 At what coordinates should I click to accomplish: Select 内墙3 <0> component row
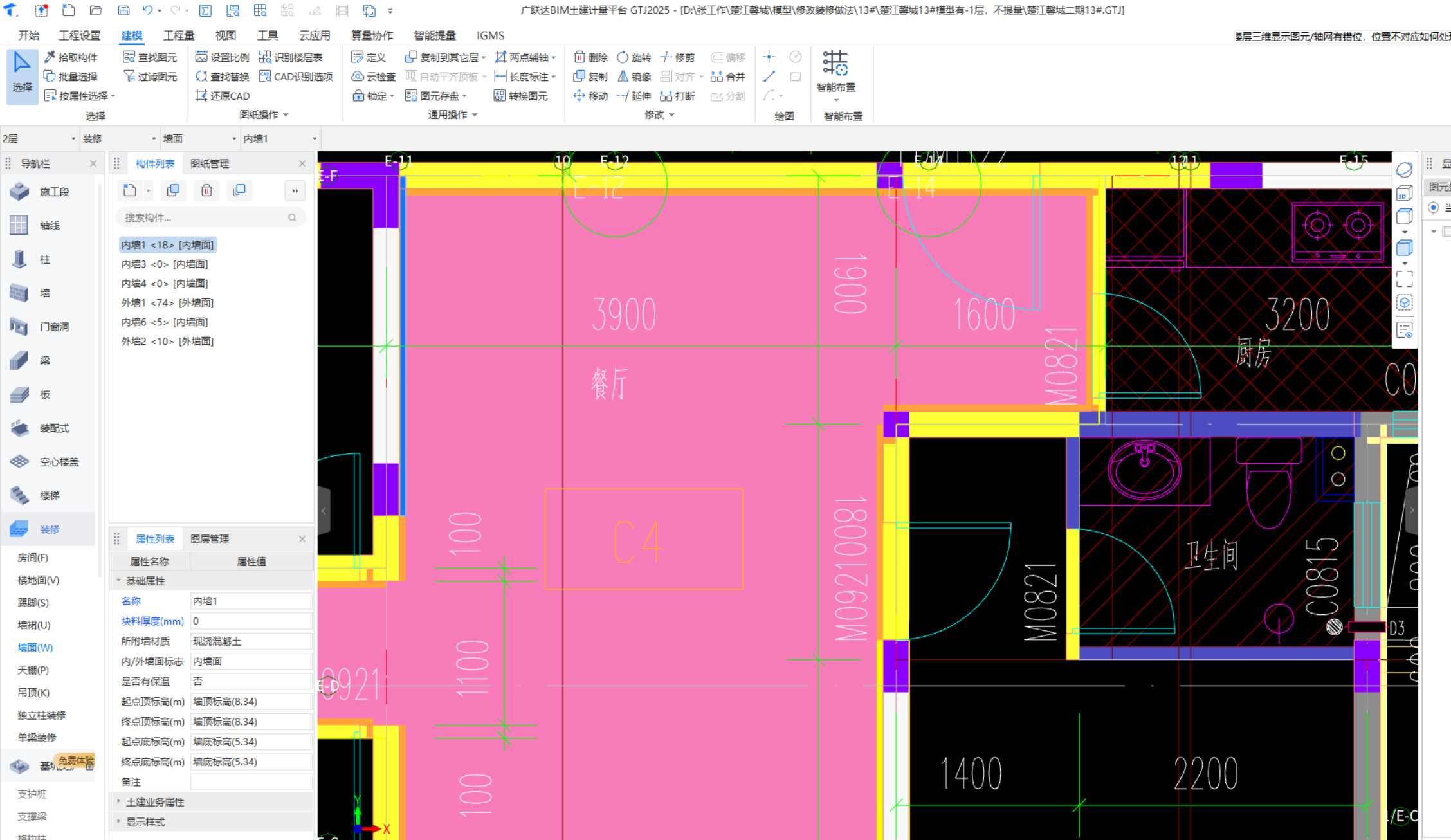[165, 264]
